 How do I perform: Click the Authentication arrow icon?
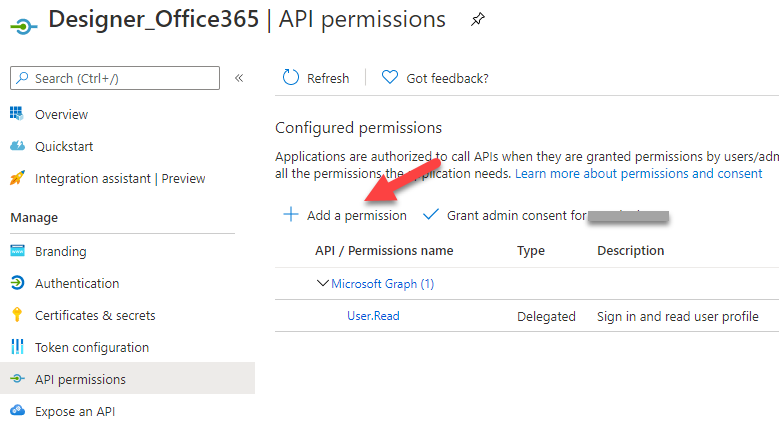click(17, 283)
